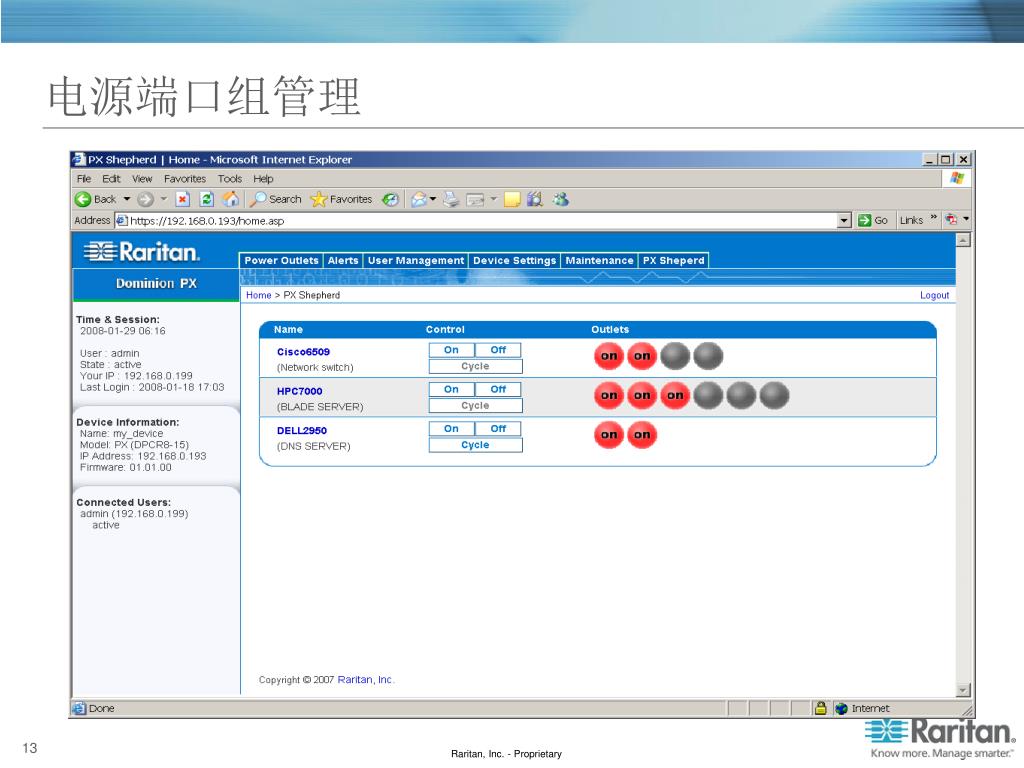Screen dimensions: 1024x768
Task: Click the Messenger people icon
Action: [560, 199]
